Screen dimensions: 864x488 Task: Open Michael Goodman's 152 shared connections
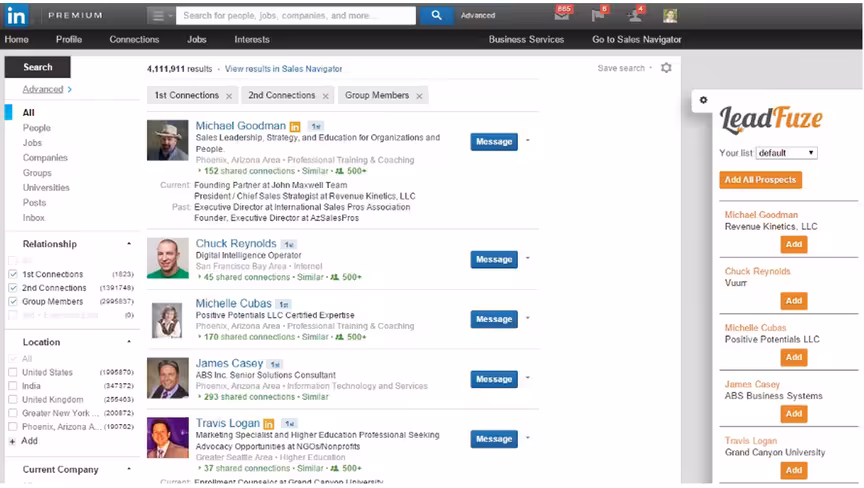point(249,171)
